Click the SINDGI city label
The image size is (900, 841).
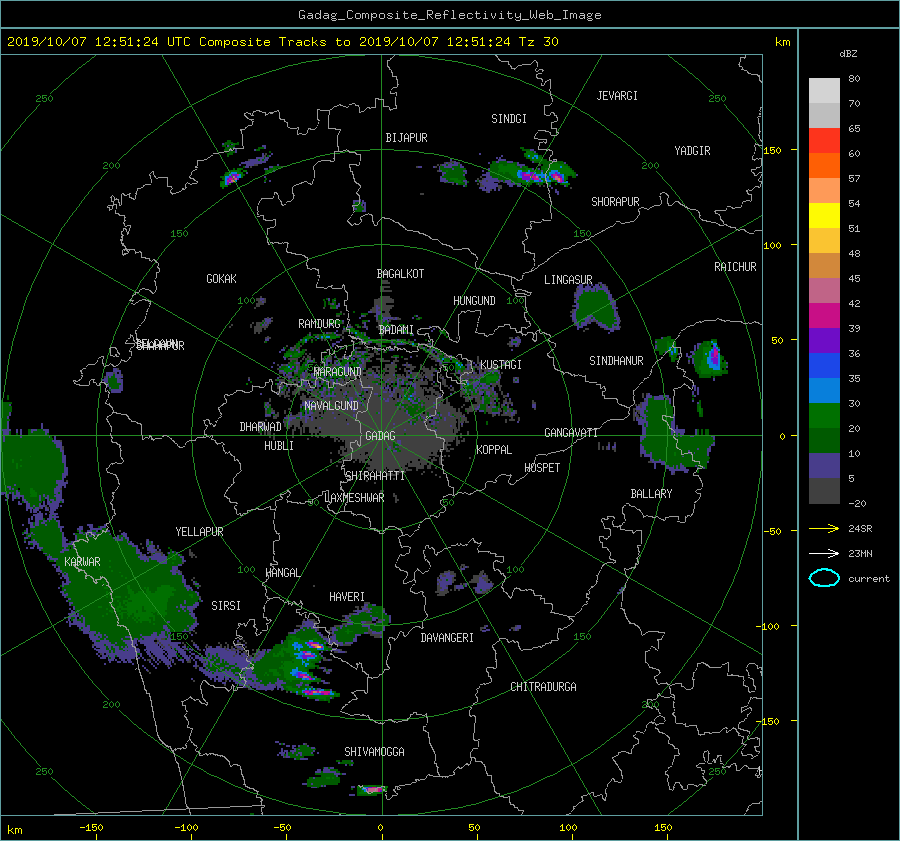[x=509, y=119]
